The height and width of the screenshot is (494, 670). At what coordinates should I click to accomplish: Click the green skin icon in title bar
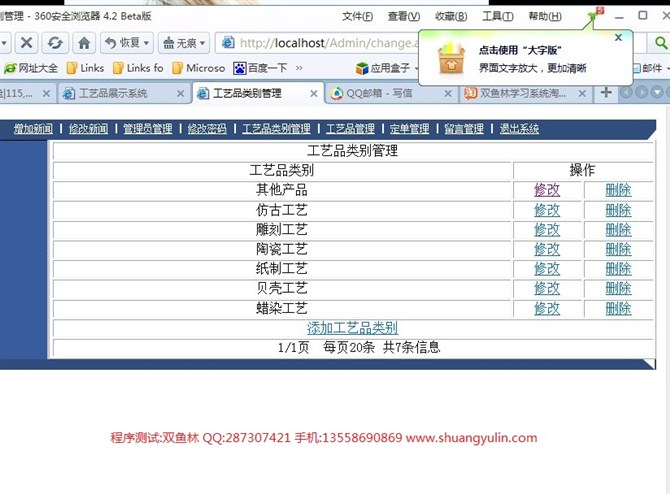(594, 15)
